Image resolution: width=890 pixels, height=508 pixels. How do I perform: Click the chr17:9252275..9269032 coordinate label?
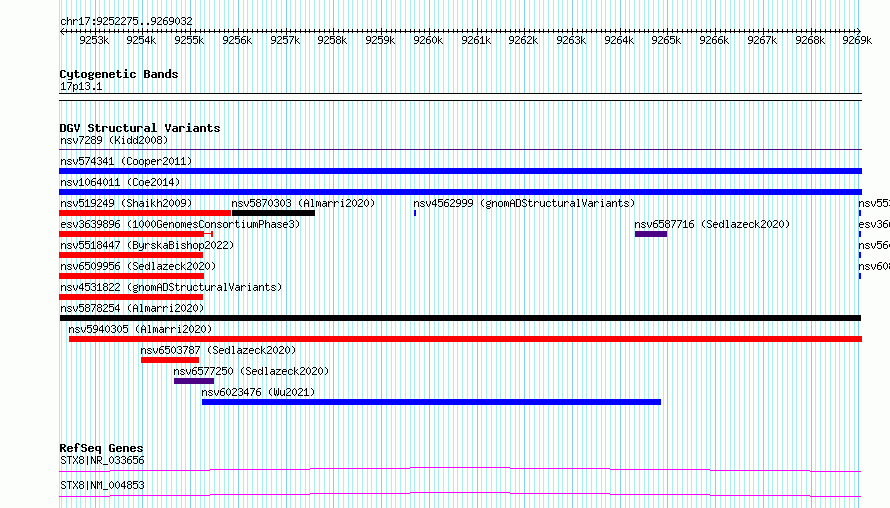126,21
